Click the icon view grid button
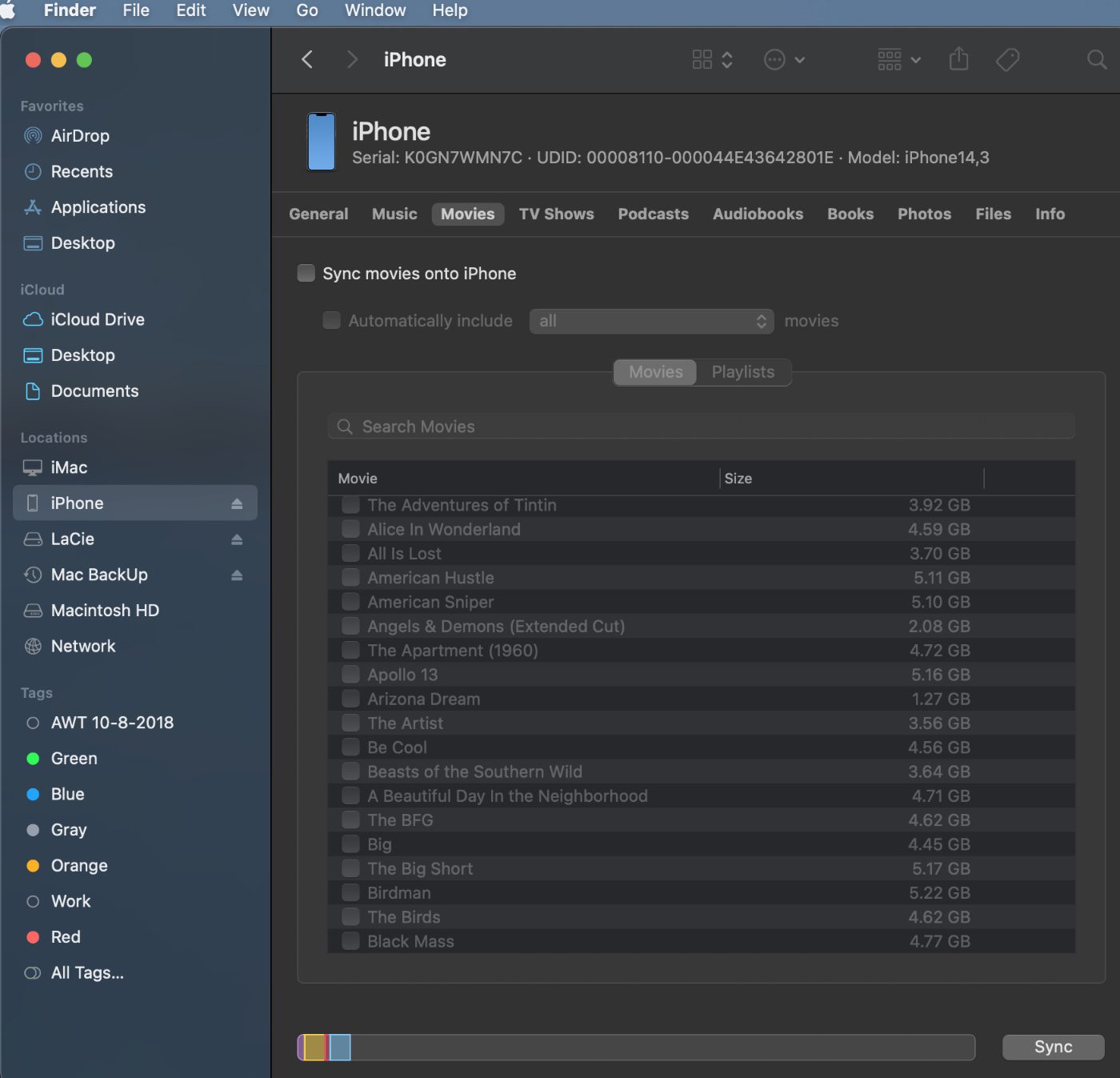The width and height of the screenshot is (1120, 1078). [702, 59]
